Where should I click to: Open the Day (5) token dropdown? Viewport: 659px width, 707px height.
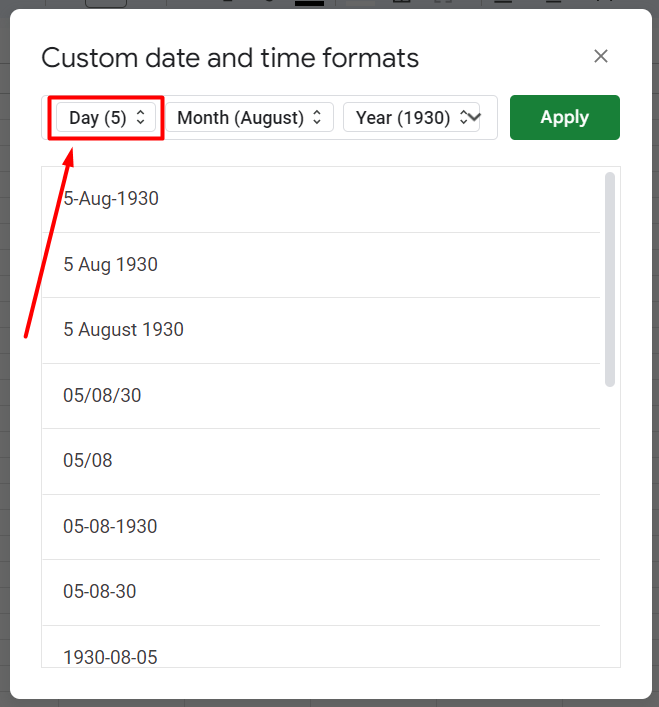(106, 117)
